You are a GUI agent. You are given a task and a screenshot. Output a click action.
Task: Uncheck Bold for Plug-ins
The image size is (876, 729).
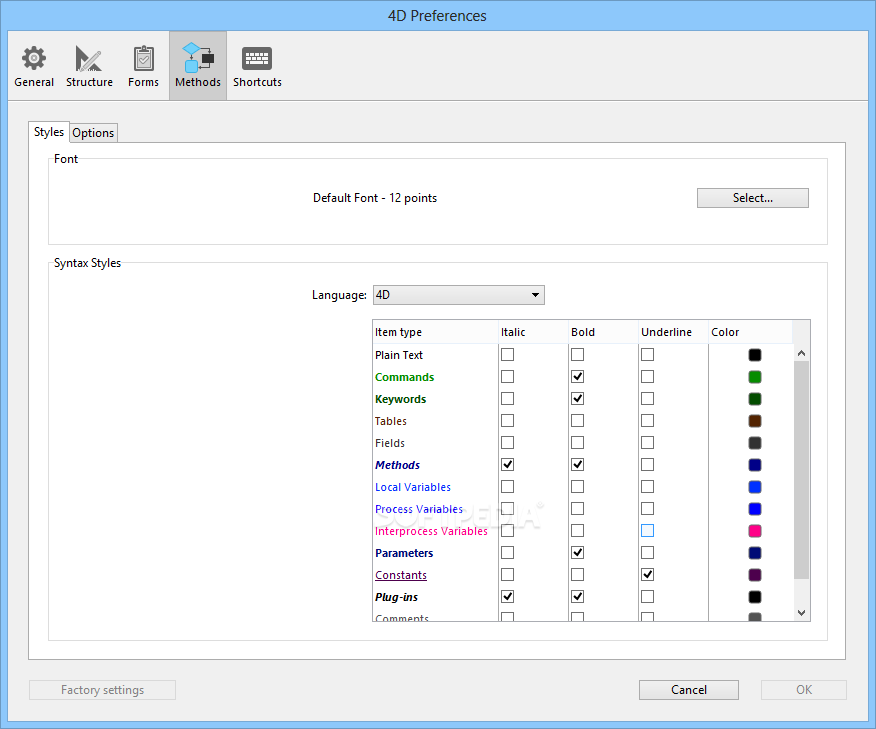point(578,597)
